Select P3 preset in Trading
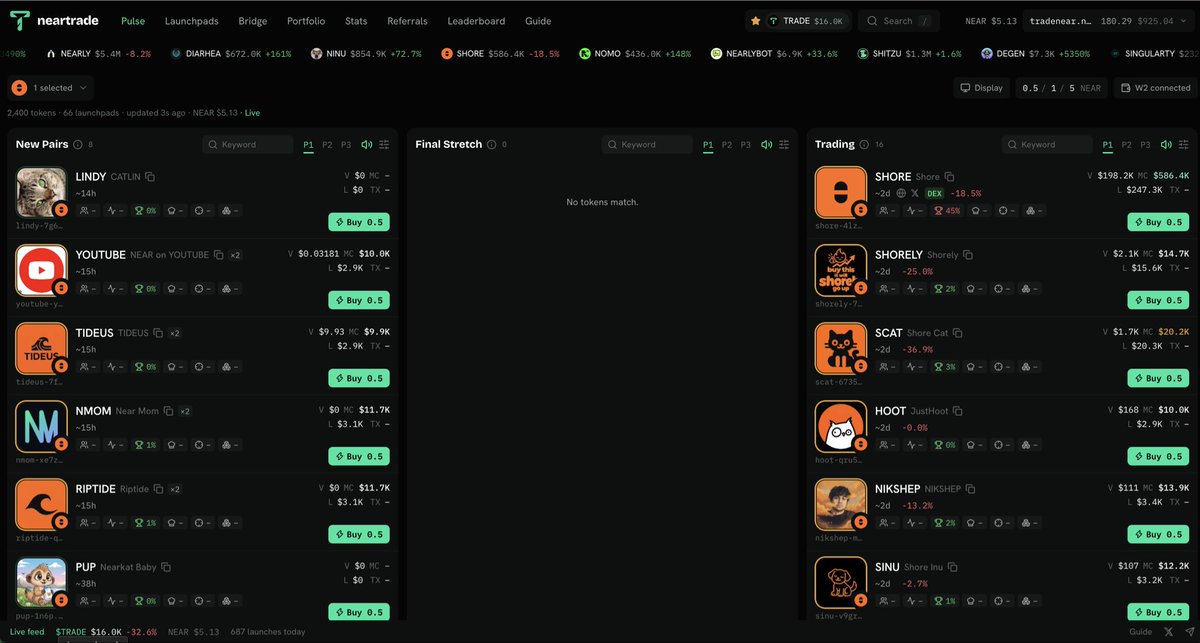Screen dimensions: 1200x643 click(1145, 145)
